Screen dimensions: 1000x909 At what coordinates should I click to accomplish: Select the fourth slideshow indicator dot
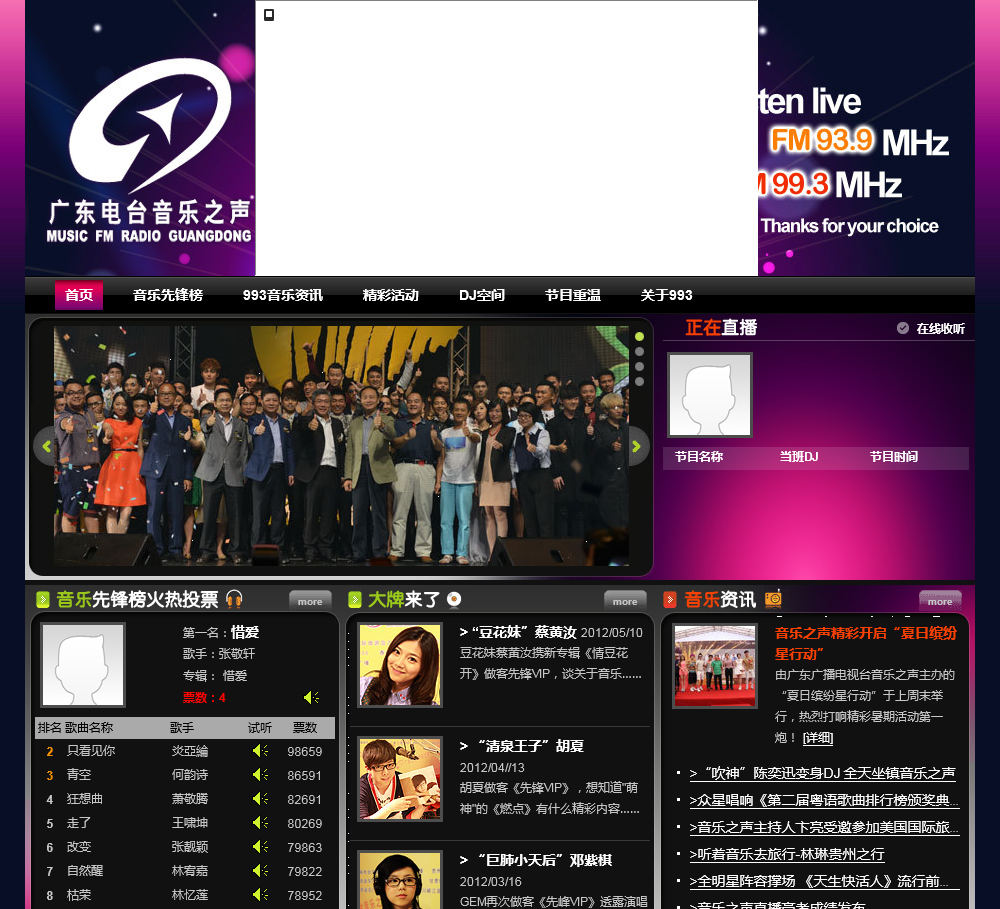[x=640, y=381]
